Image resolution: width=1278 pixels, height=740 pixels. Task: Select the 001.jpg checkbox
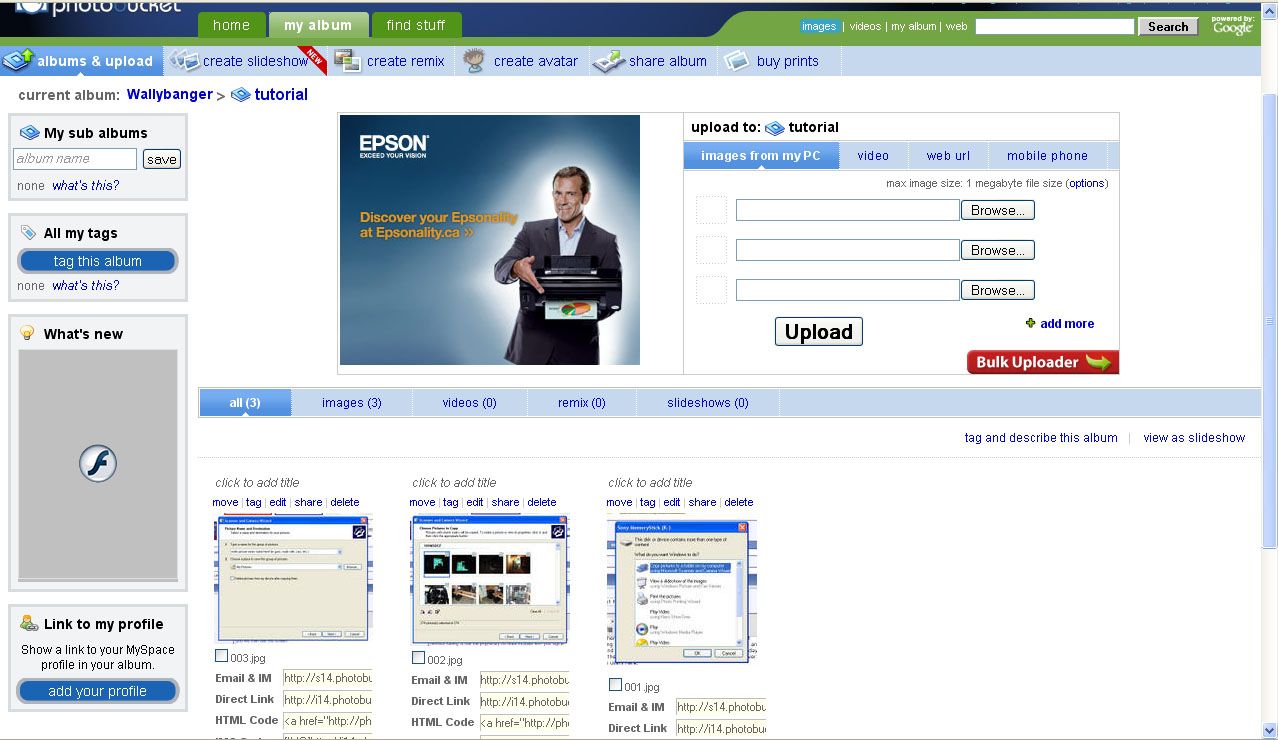(615, 685)
